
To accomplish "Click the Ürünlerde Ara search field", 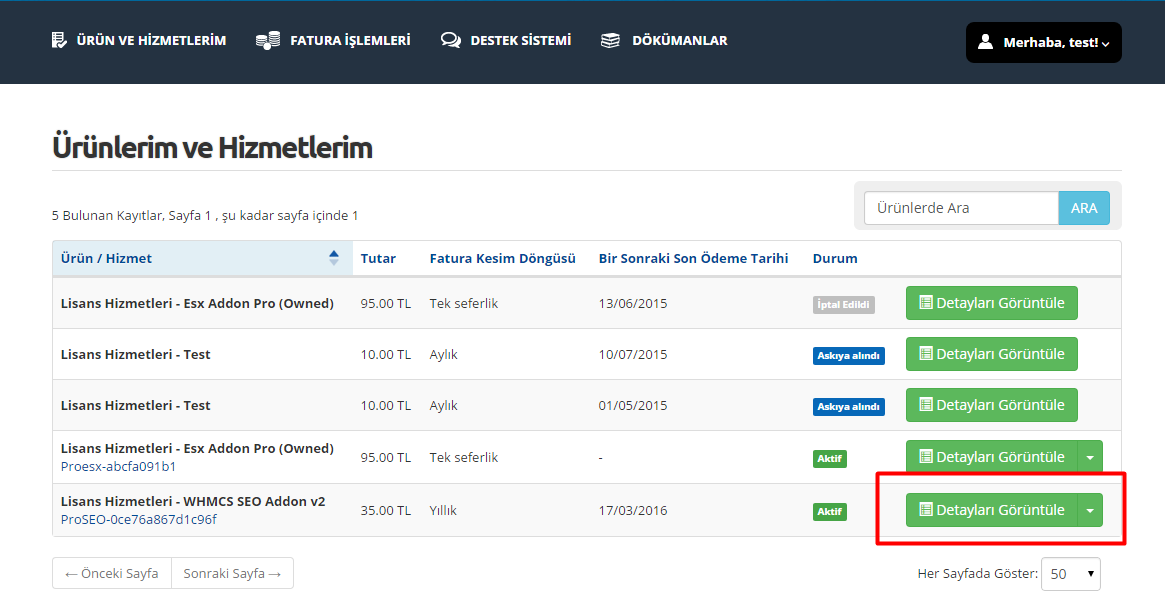I will tap(960, 208).
